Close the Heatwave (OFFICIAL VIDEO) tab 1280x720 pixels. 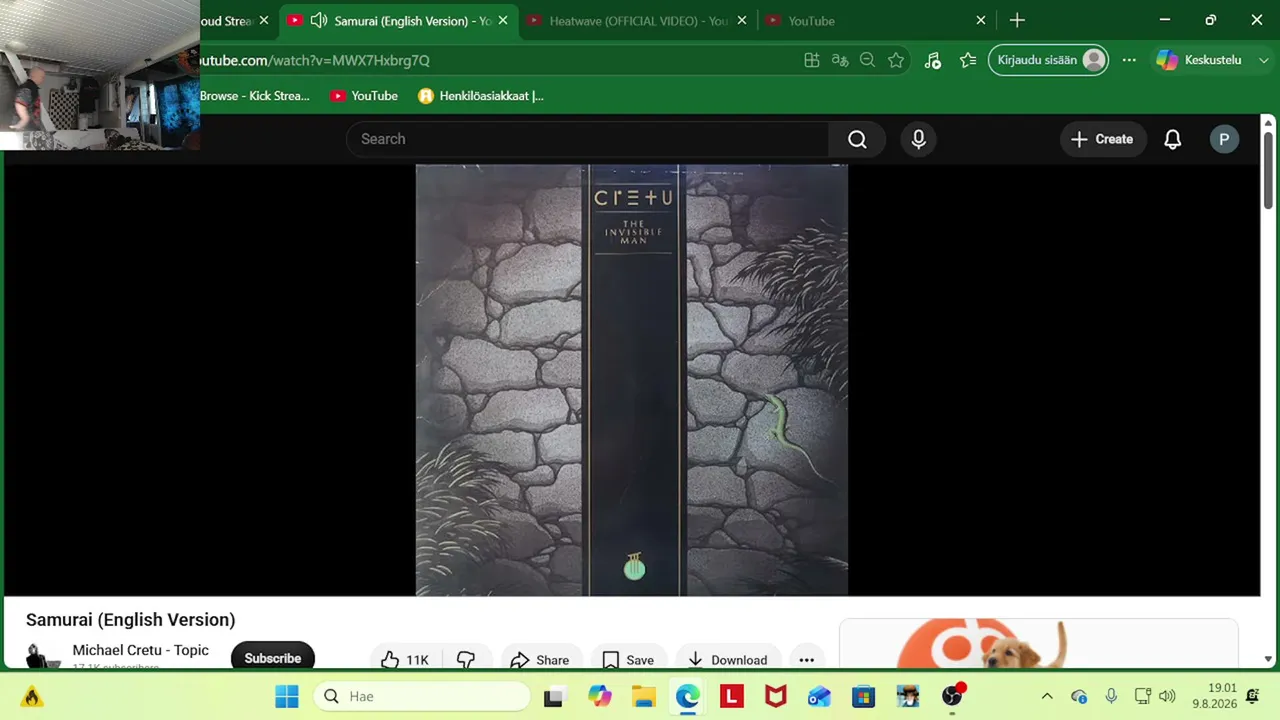pyautogui.click(x=742, y=20)
